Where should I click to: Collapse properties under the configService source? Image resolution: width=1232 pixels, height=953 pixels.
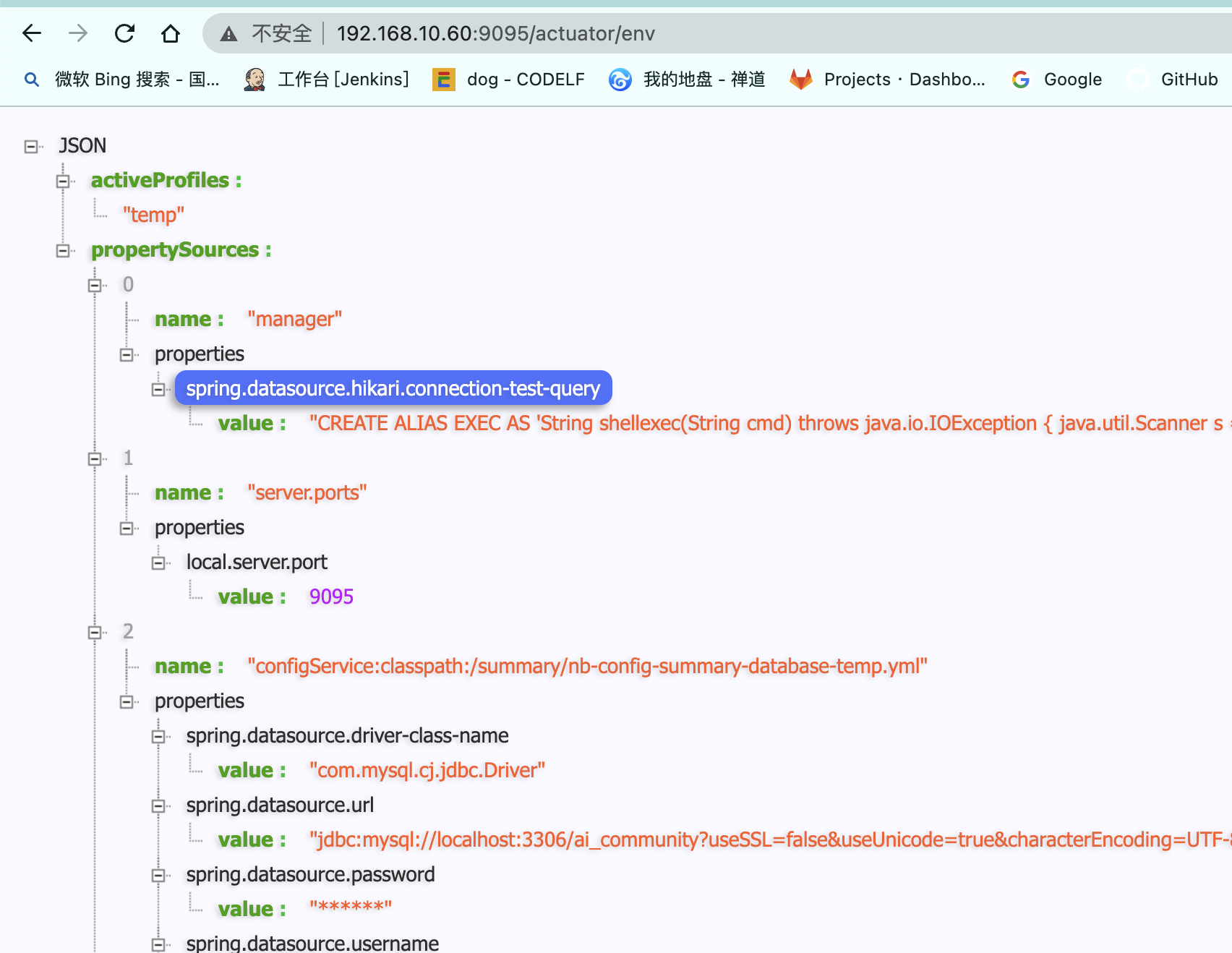[127, 702]
